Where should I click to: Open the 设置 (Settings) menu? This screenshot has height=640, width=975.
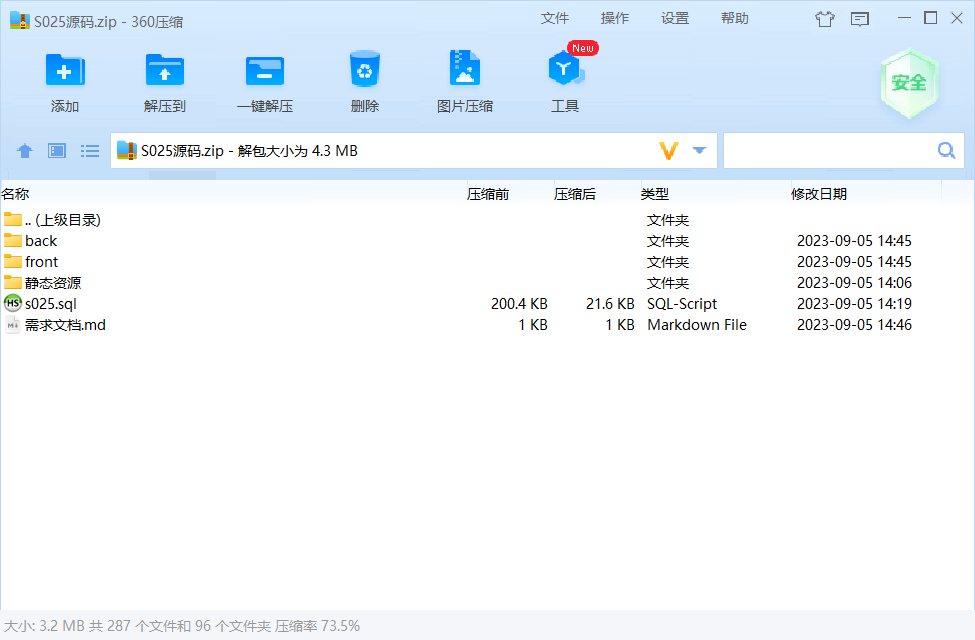point(674,18)
